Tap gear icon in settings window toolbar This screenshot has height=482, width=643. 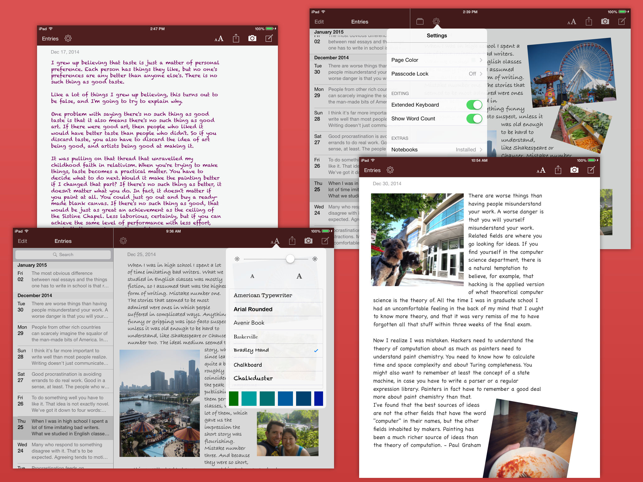[436, 21]
